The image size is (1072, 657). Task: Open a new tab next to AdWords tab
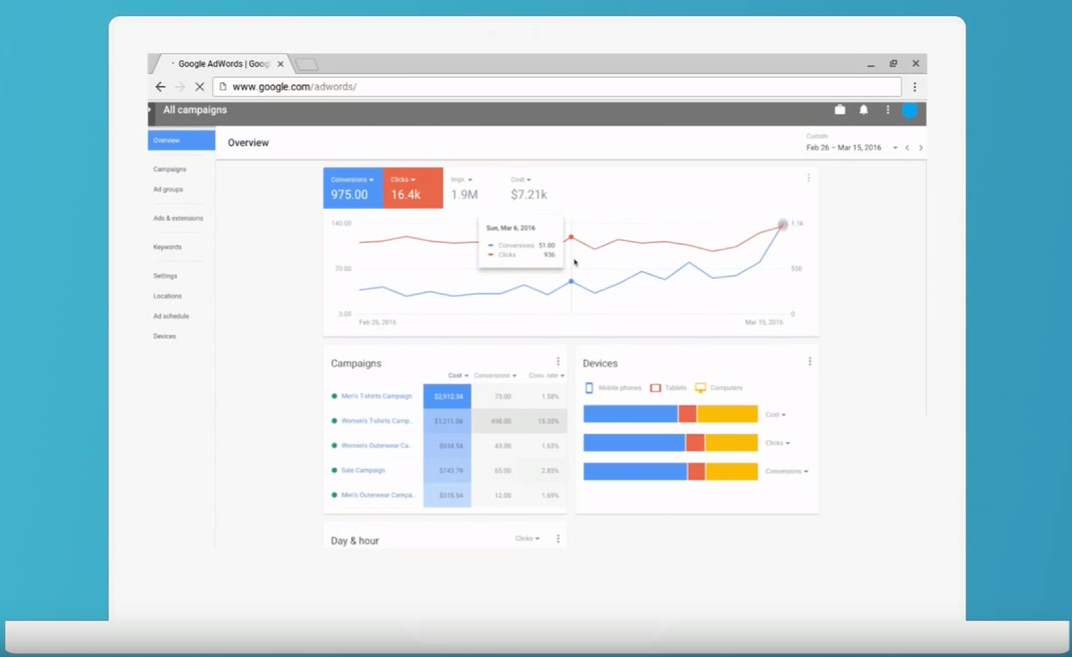click(x=307, y=64)
